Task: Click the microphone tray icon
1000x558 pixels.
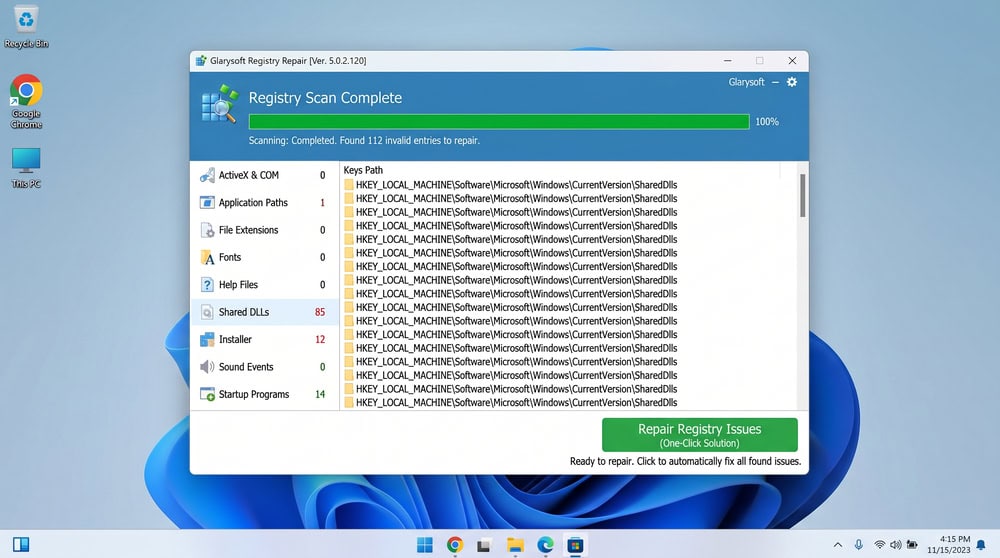Action: point(858,545)
